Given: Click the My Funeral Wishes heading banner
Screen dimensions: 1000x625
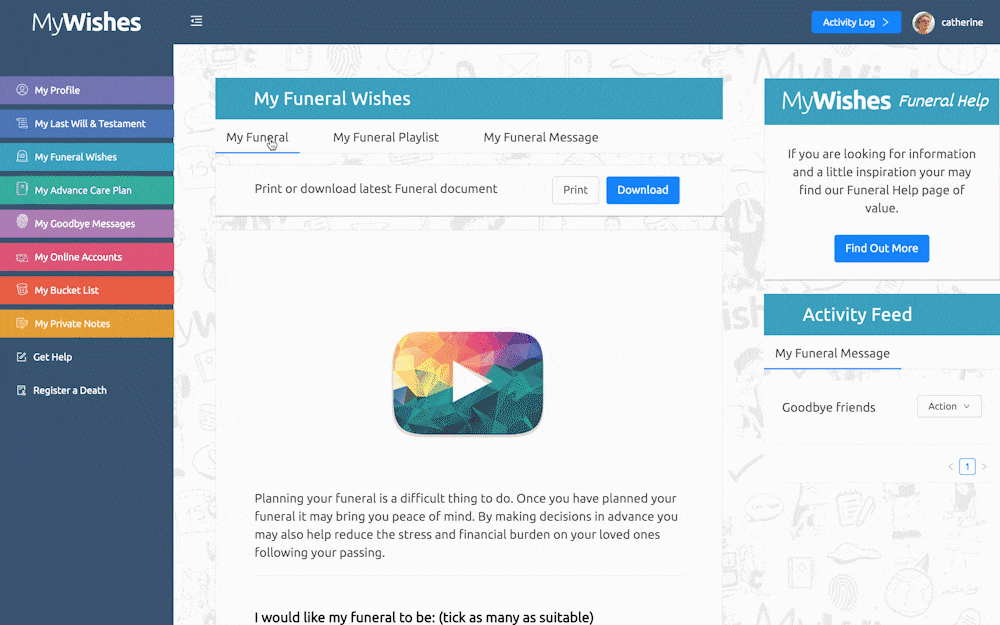Looking at the screenshot, I should 469,98.
